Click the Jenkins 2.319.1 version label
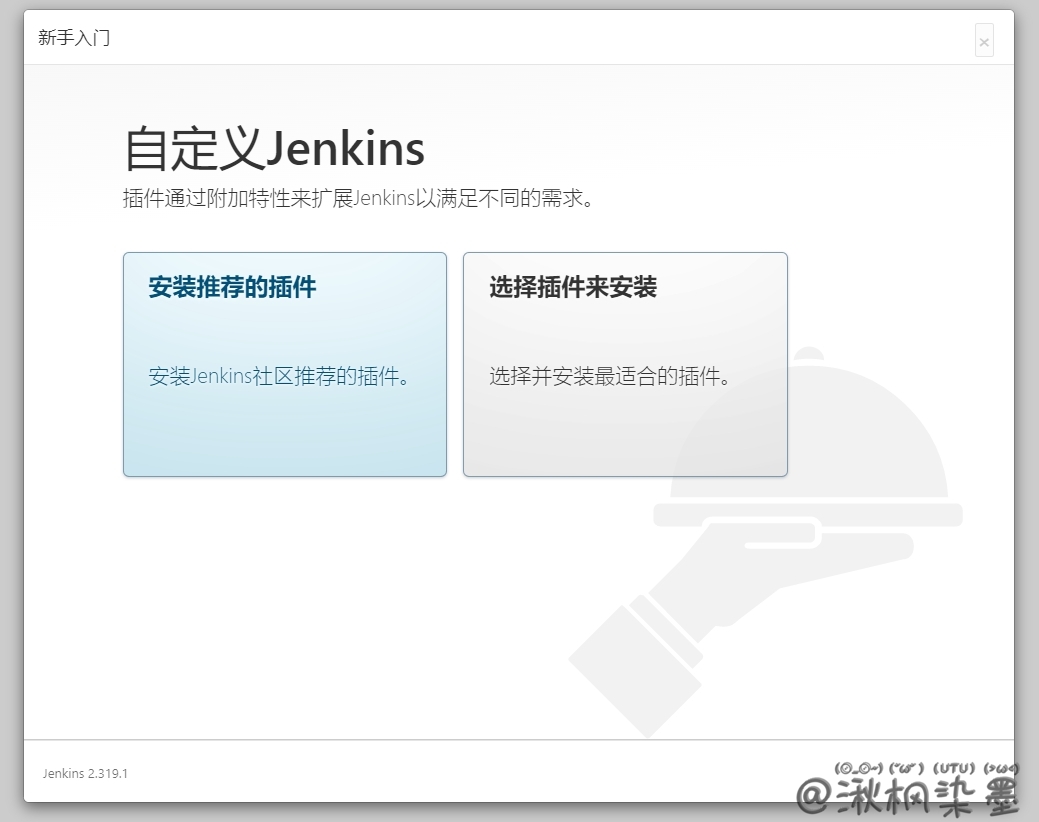The height and width of the screenshot is (822, 1039). tap(85, 773)
